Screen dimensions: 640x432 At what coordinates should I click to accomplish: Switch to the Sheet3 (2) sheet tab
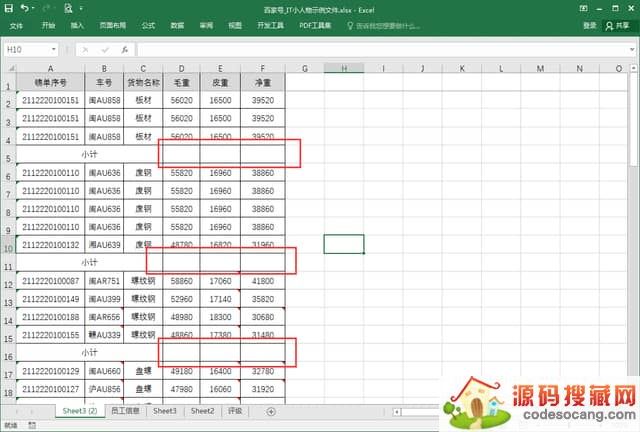click(x=80, y=411)
